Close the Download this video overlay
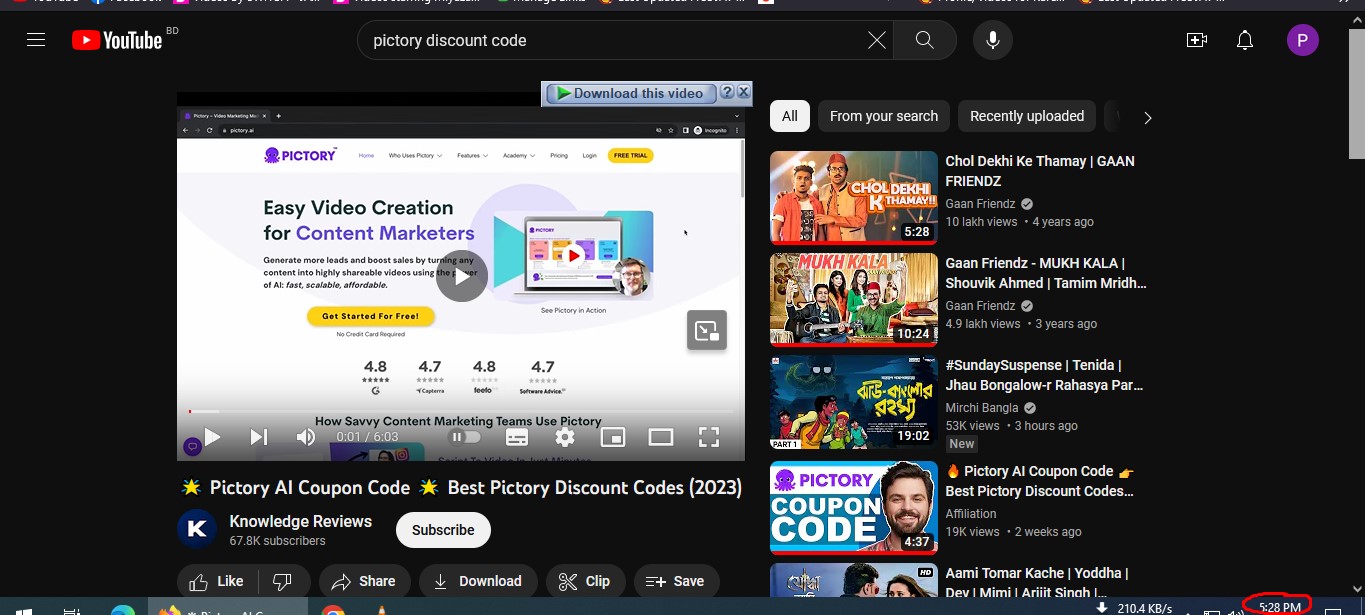1365x615 pixels. click(x=744, y=92)
